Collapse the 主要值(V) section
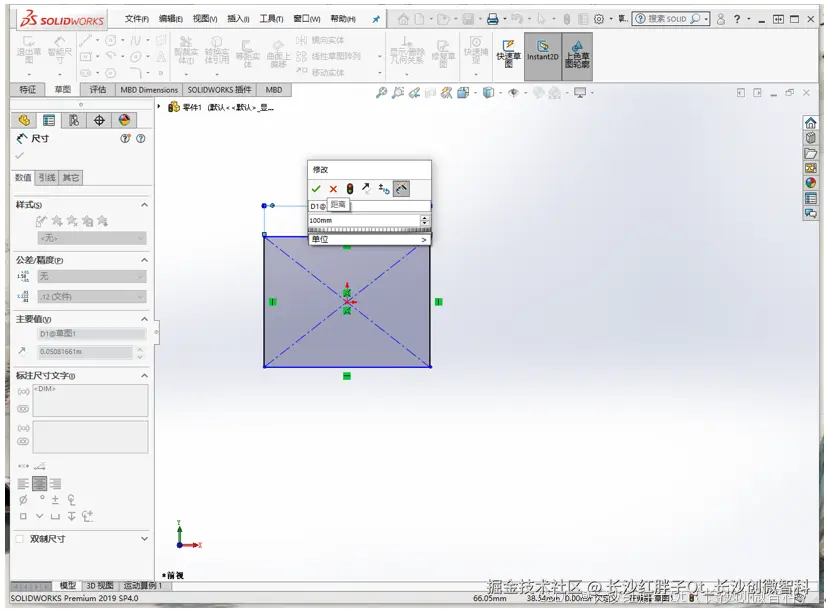 [144, 319]
